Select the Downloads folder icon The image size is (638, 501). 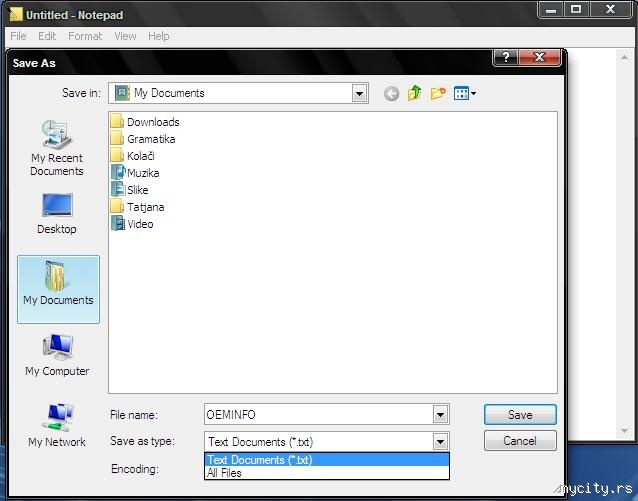pyautogui.click(x=117, y=122)
